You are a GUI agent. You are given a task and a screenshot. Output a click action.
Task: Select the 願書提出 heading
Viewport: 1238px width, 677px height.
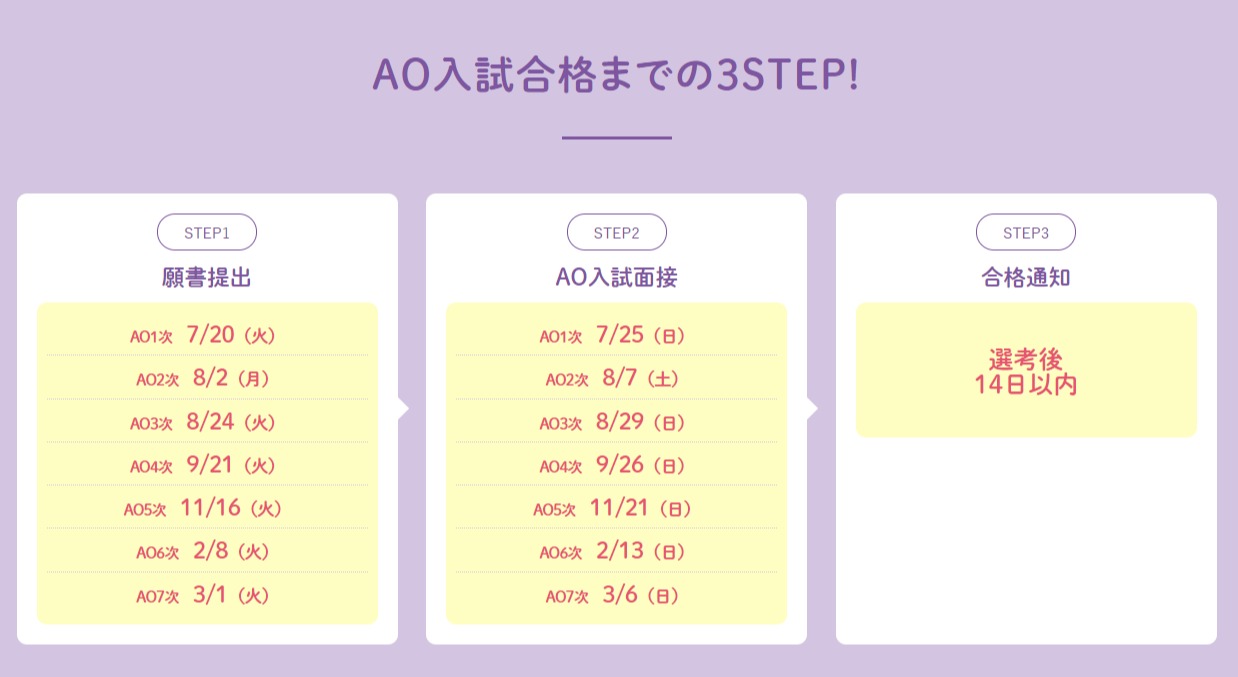coord(207,278)
